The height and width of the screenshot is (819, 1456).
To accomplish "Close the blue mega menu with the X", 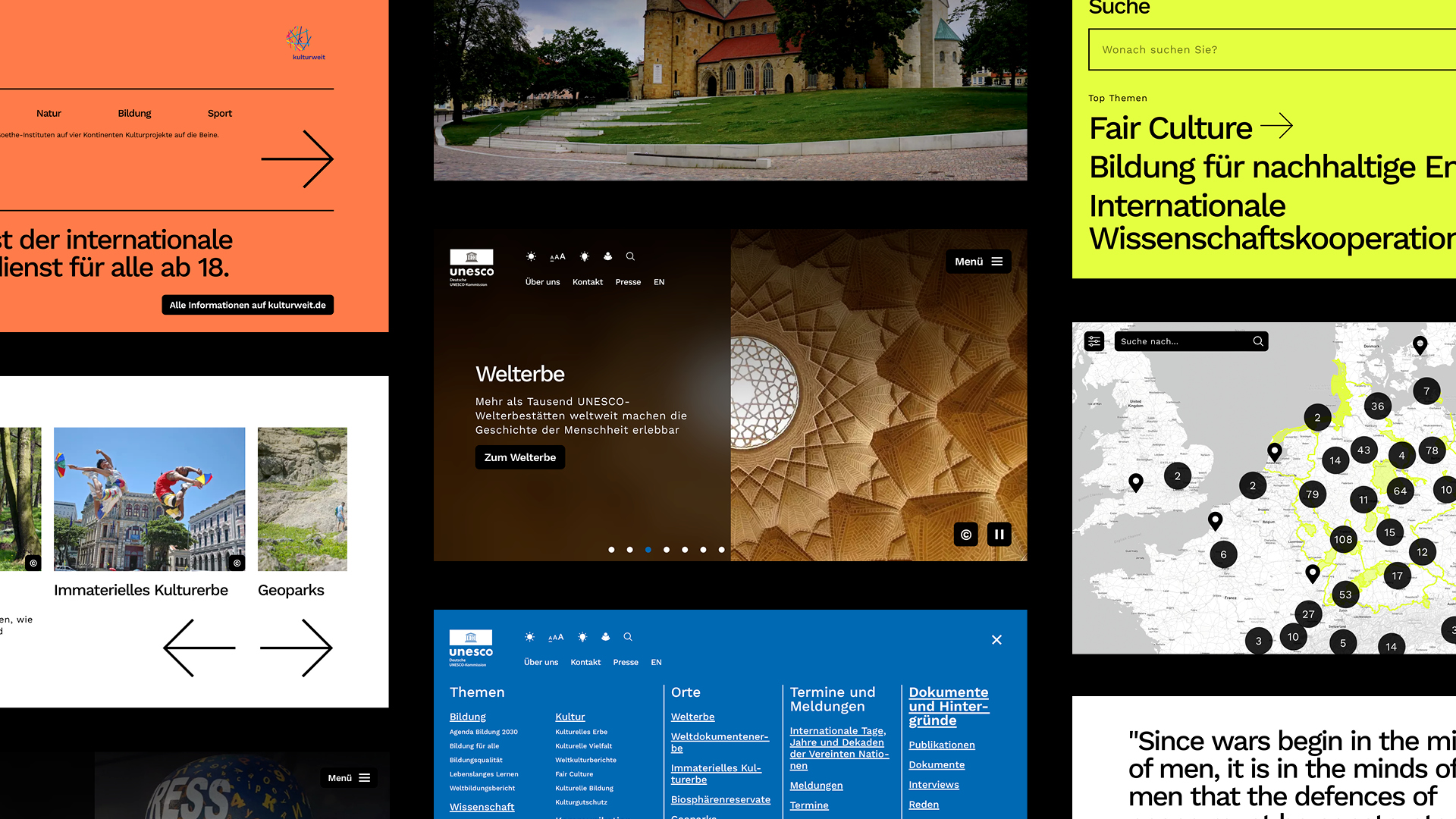I will [996, 640].
